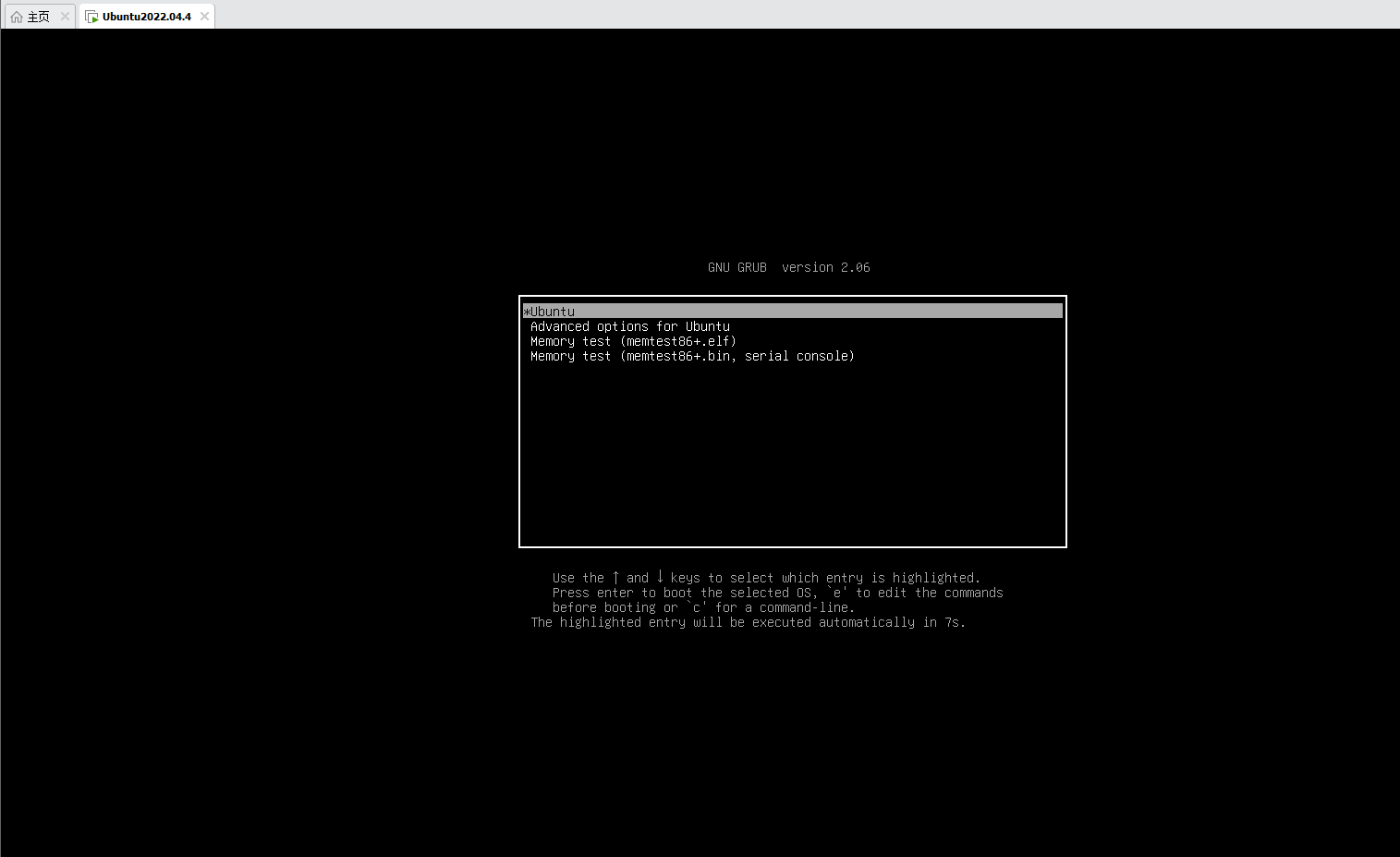Click the VM running icon on Ubuntu tab

coord(91,17)
